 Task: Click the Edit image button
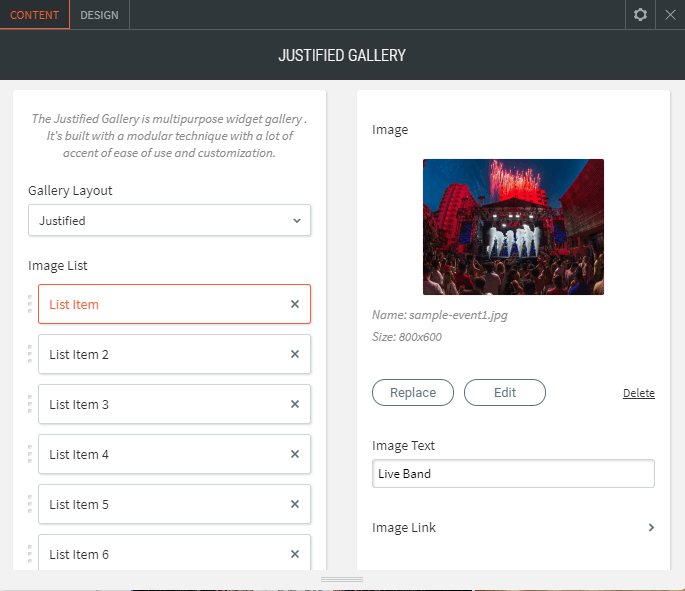point(505,393)
